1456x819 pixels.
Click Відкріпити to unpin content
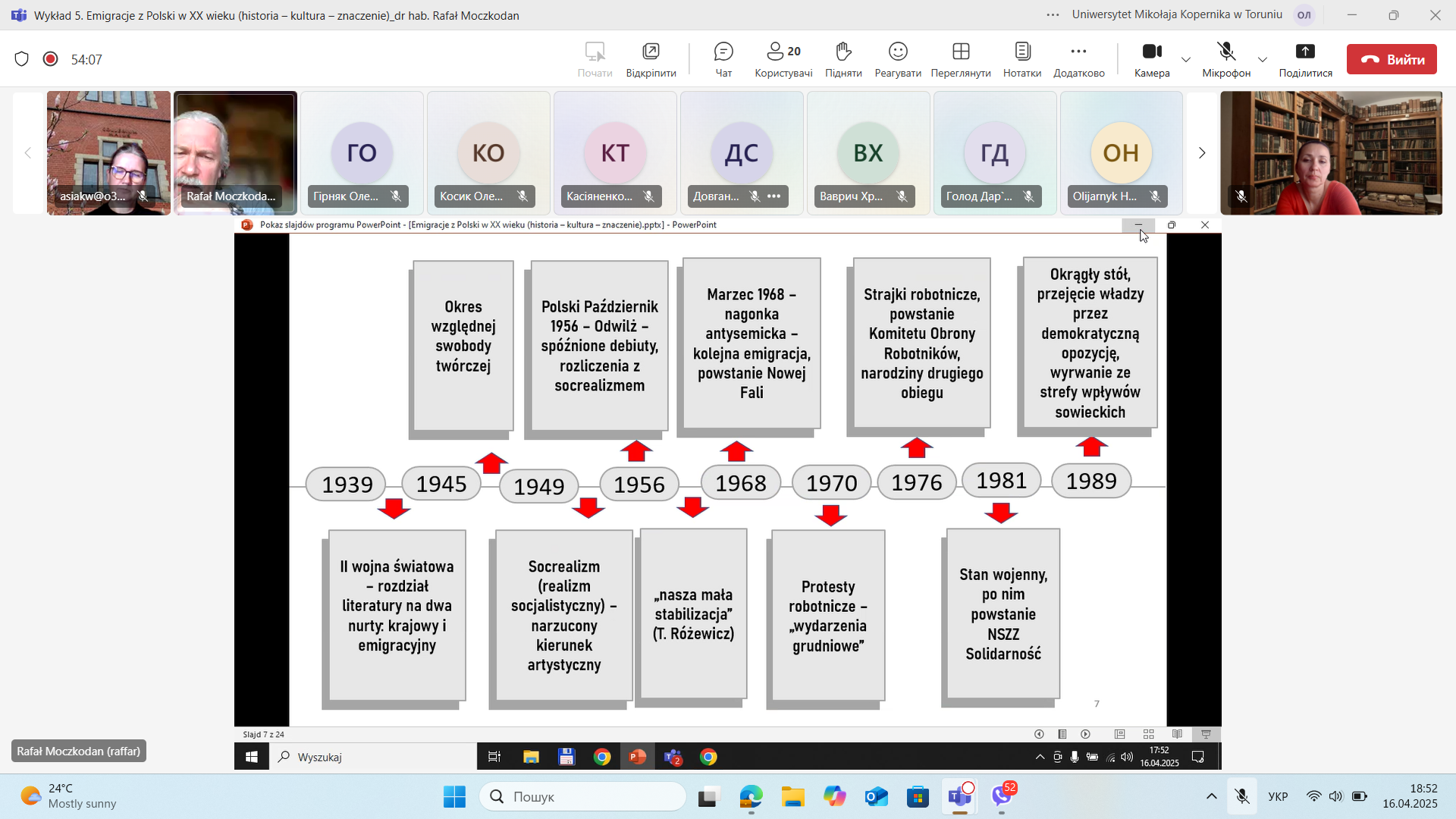point(651,59)
